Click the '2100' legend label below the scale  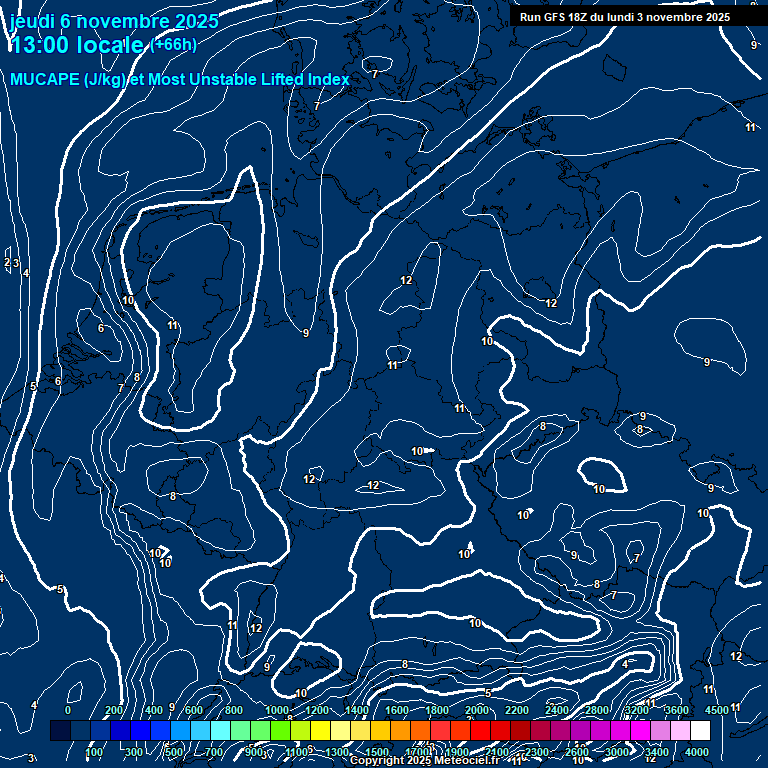pyautogui.click(x=497, y=752)
